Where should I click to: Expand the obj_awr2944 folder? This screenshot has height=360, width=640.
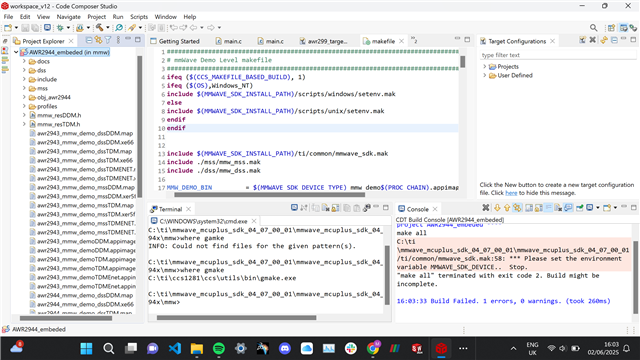24,97
